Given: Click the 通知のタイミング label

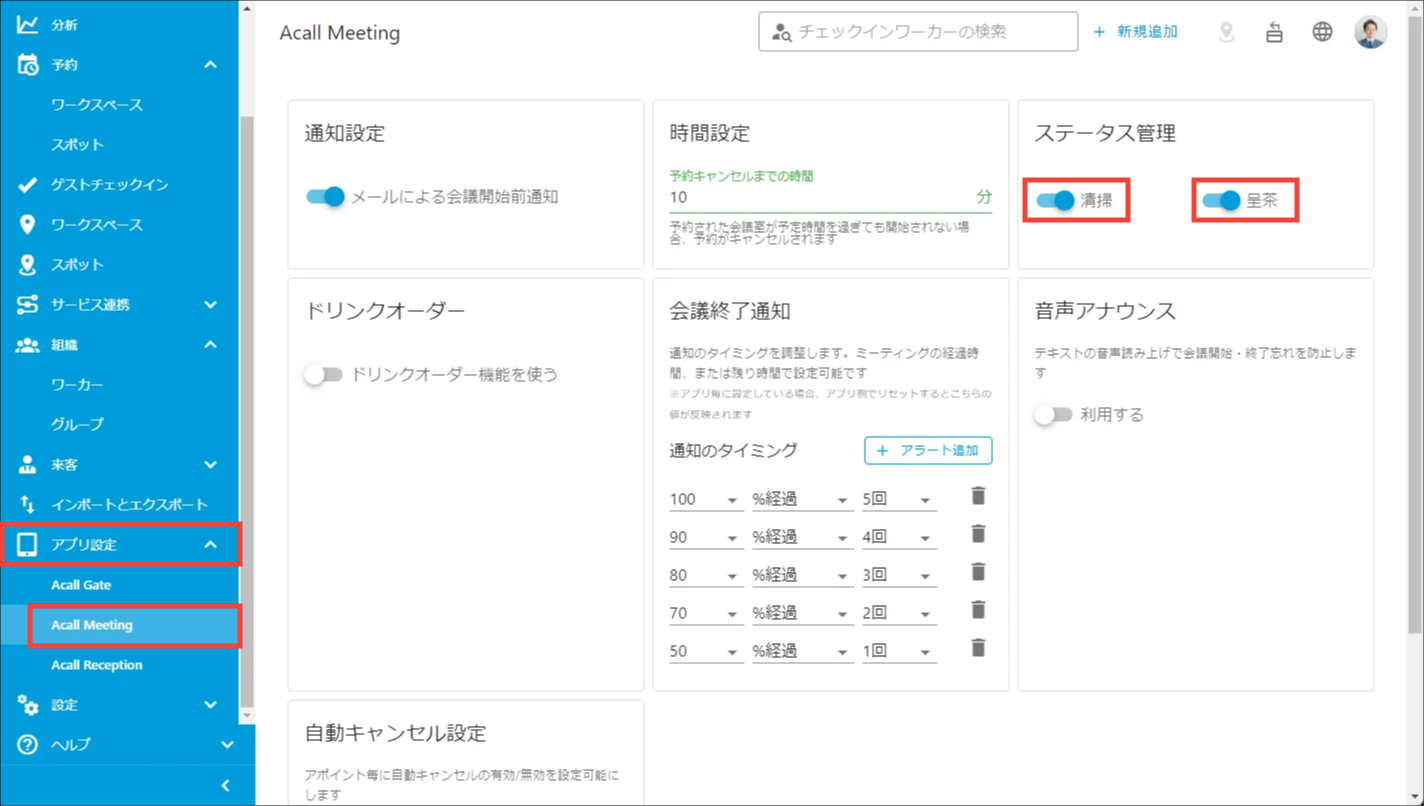Looking at the screenshot, I should coord(733,451).
